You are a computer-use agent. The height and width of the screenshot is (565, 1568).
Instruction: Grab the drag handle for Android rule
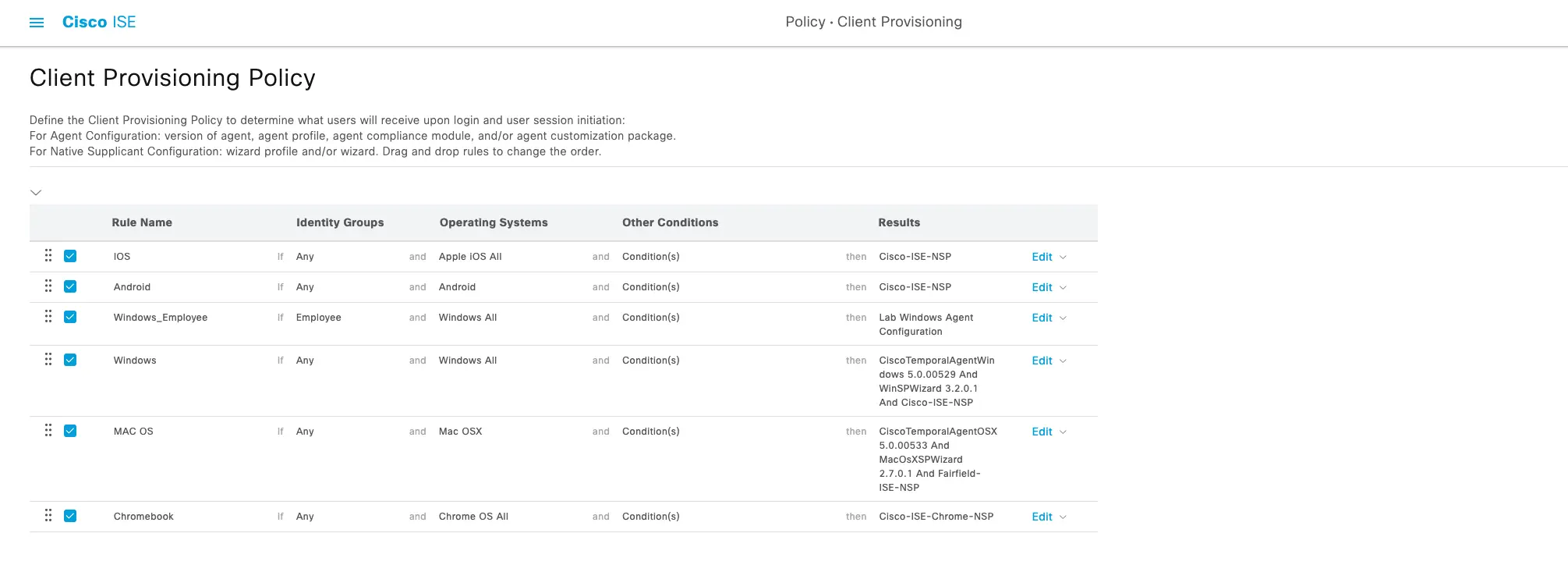coord(48,286)
